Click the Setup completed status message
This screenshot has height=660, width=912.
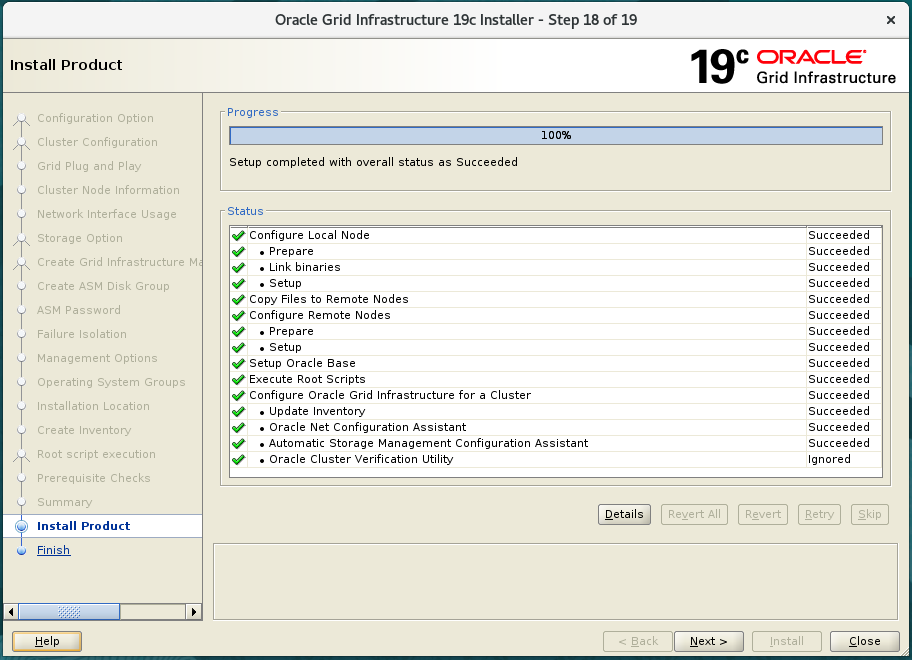(x=373, y=162)
